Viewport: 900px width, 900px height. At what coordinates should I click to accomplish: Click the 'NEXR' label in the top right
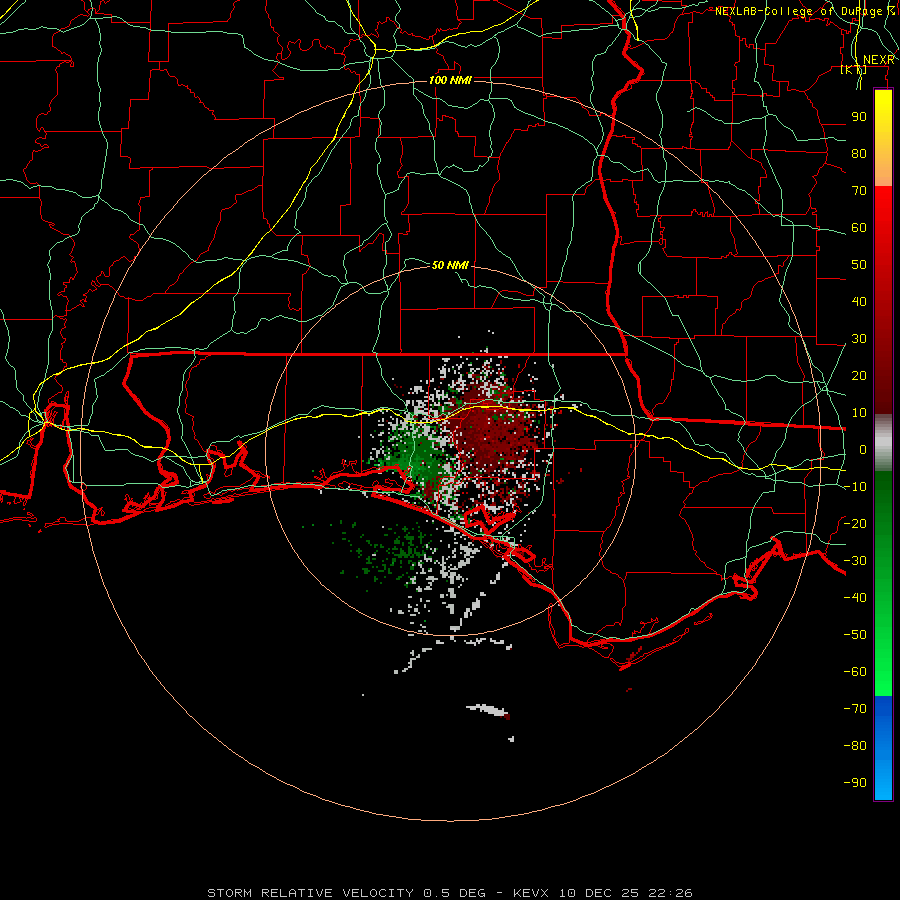click(x=878, y=60)
